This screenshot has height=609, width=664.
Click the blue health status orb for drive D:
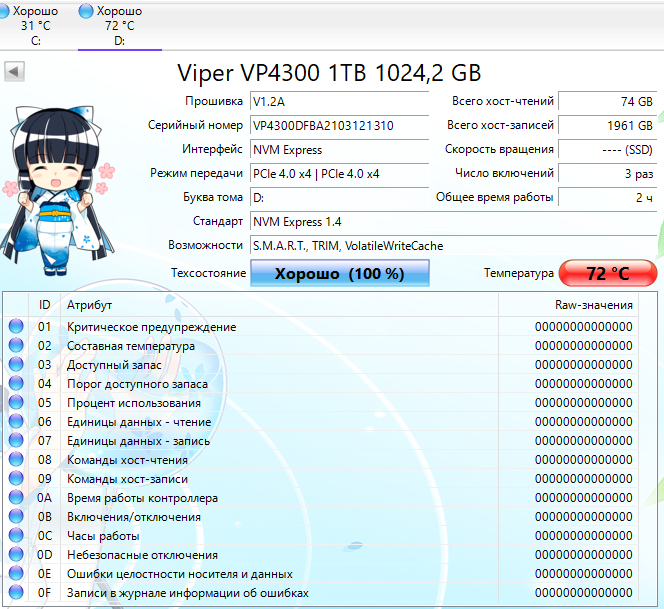pos(86,11)
